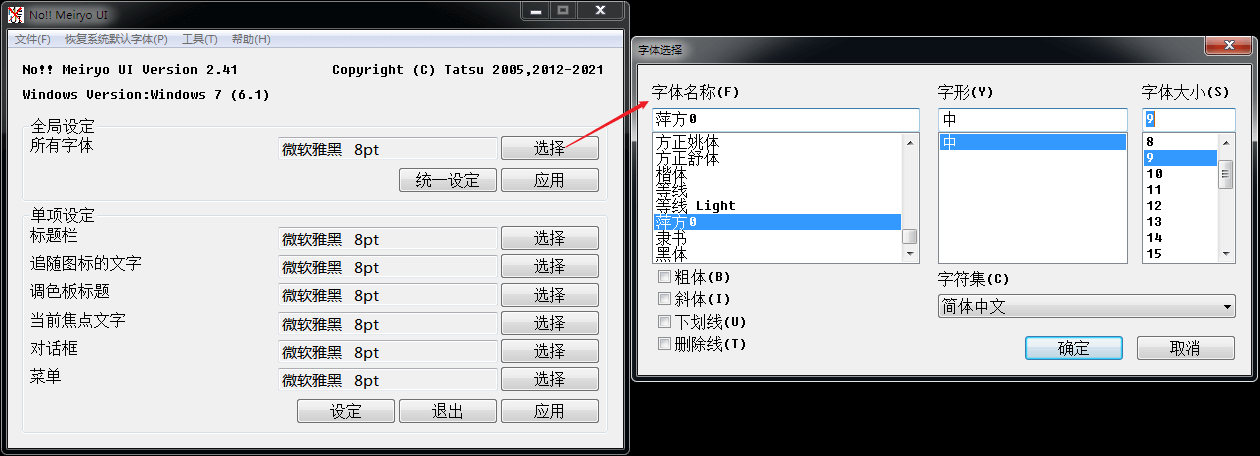Click the 所有字体 font display field

pyautogui.click(x=387, y=149)
